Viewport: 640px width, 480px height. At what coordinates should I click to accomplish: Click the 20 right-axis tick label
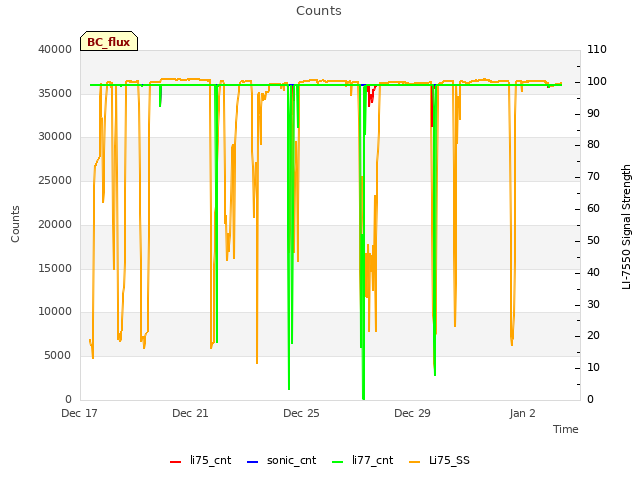point(593,336)
